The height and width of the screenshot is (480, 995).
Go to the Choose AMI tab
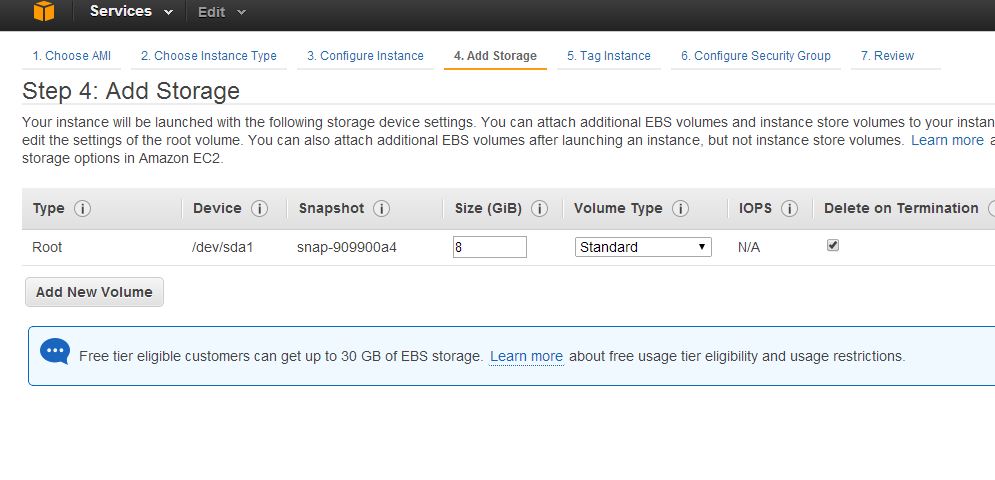point(72,56)
